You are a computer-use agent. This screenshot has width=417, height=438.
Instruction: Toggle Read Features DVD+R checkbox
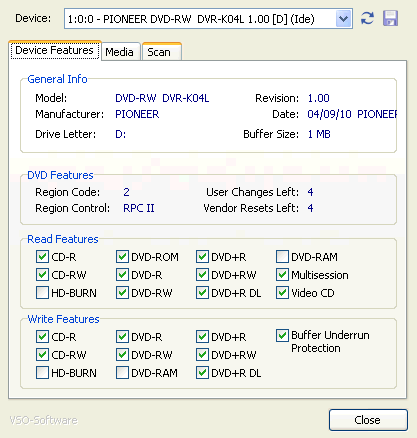[202, 257]
